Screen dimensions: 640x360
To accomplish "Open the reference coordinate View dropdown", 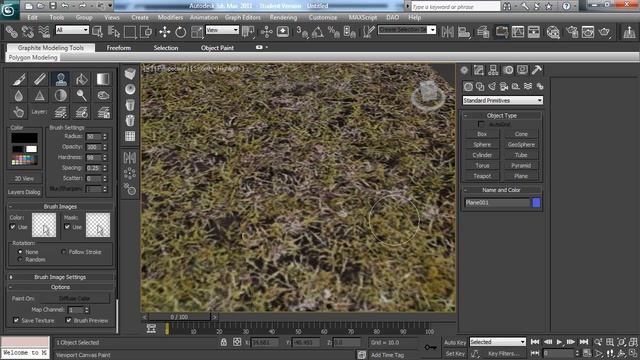I will pos(222,30).
